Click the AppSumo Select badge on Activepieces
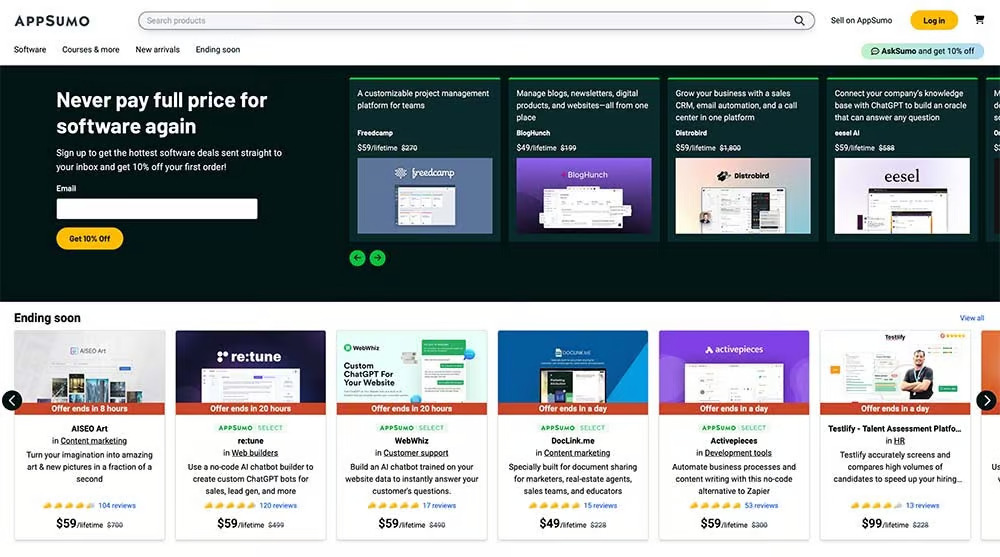The width and height of the screenshot is (1000, 557). [x=734, y=428]
